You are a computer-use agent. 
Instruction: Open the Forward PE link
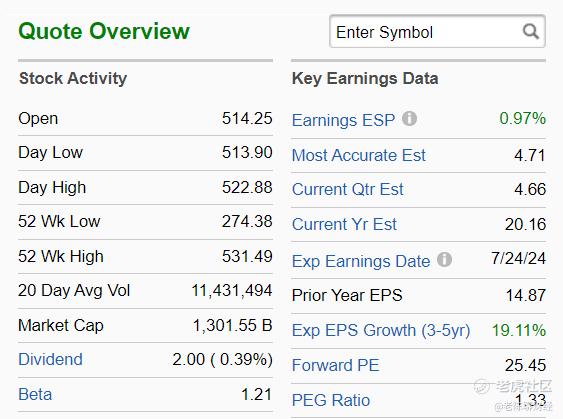point(335,365)
